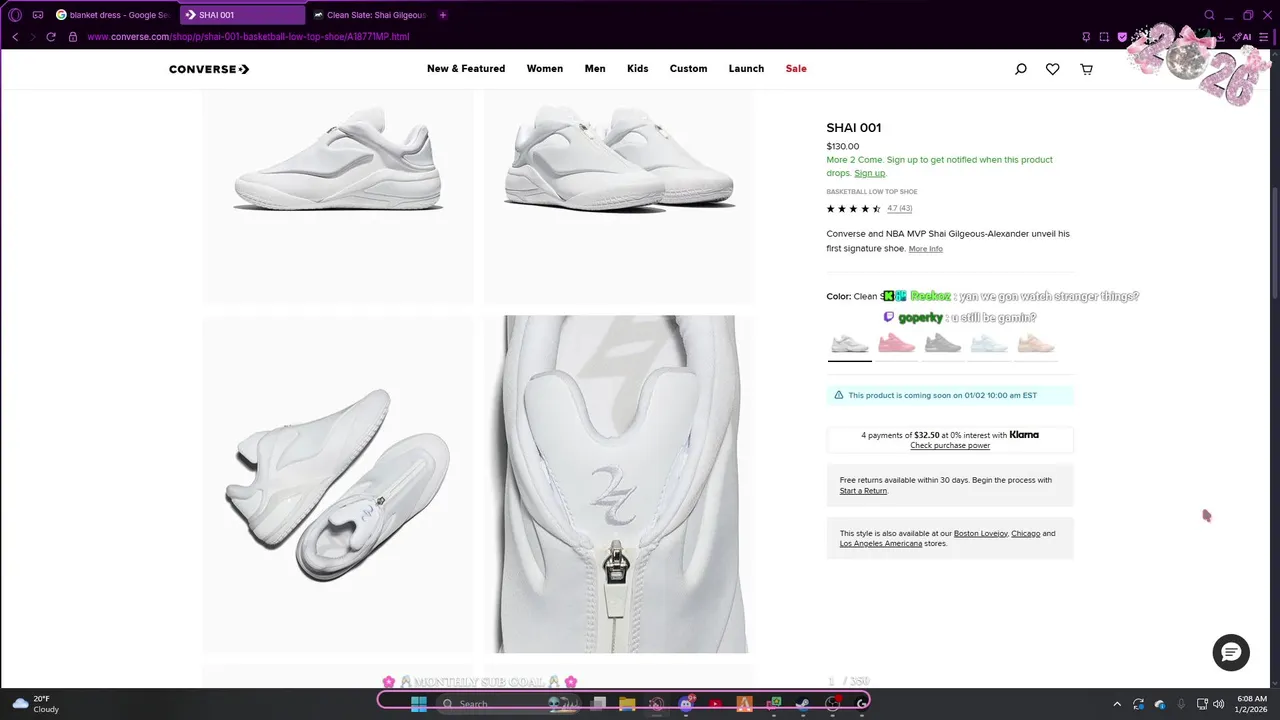Open the 4.7 (43) reviews link

coord(899,209)
